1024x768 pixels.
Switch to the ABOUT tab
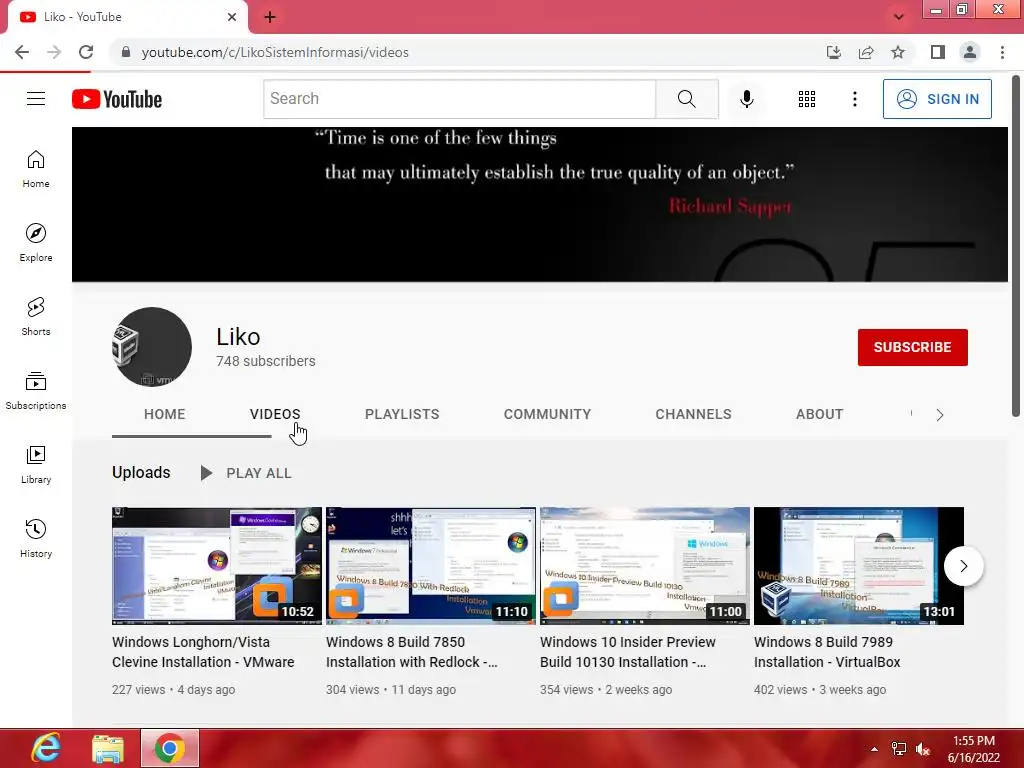820,414
